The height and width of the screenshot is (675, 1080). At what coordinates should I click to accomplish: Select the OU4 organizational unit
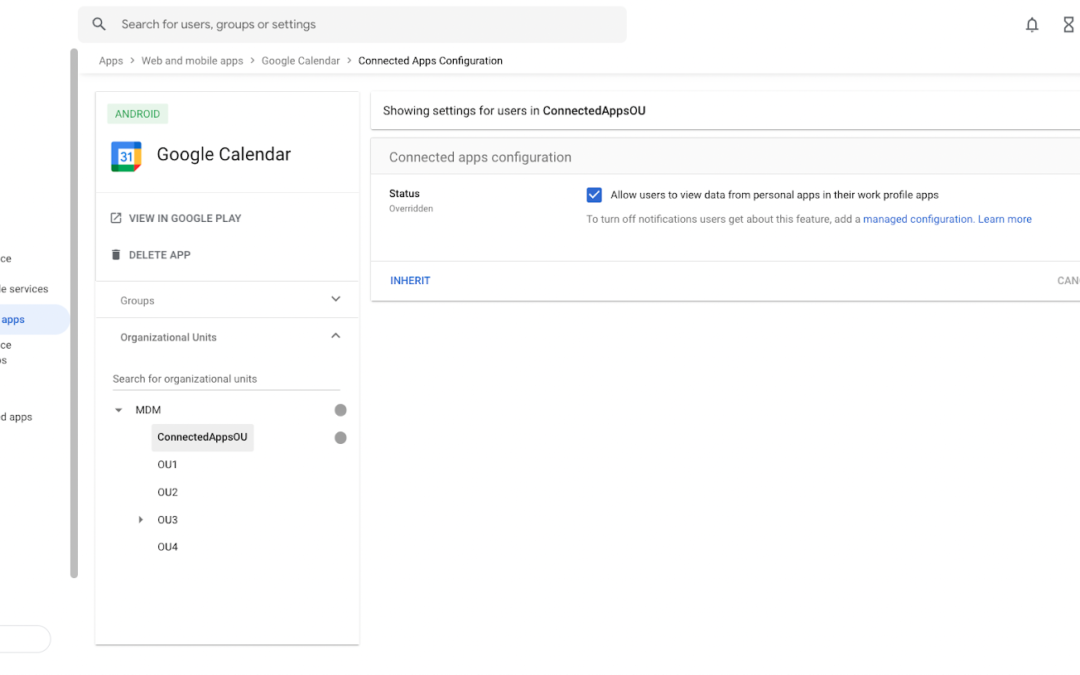coord(167,547)
